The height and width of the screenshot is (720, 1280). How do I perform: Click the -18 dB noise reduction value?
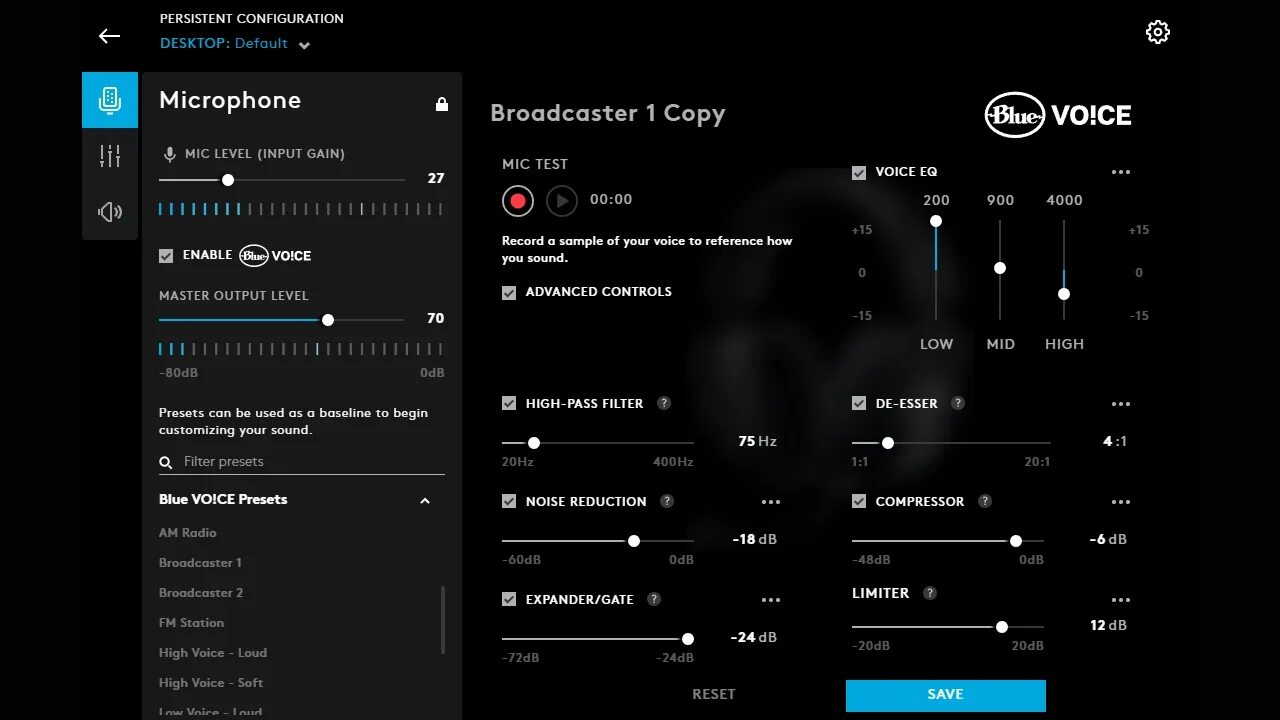pos(755,539)
